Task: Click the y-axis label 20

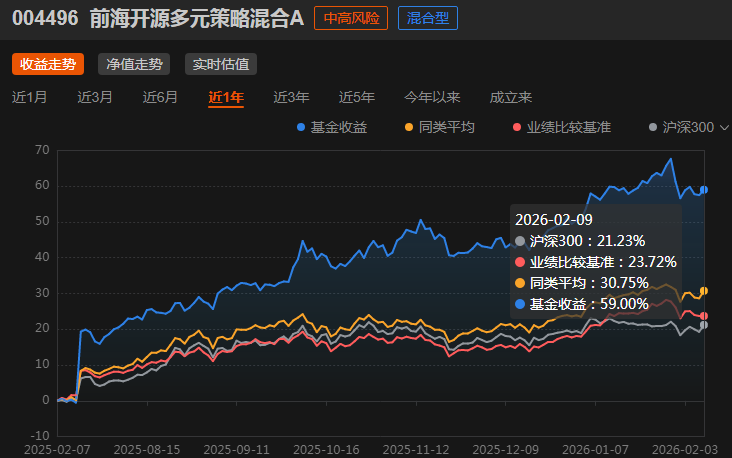Action: [x=42, y=328]
